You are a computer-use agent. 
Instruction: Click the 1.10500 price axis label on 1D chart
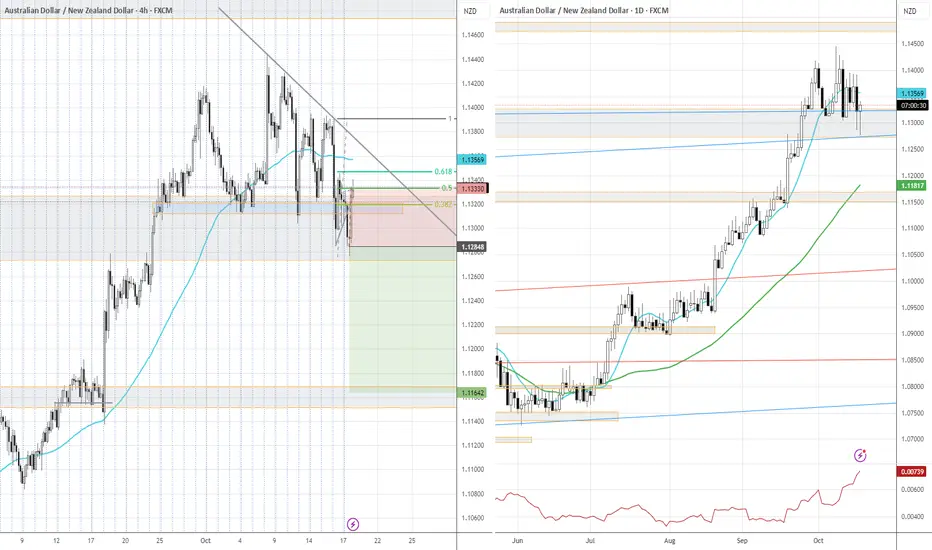[x=912, y=254]
